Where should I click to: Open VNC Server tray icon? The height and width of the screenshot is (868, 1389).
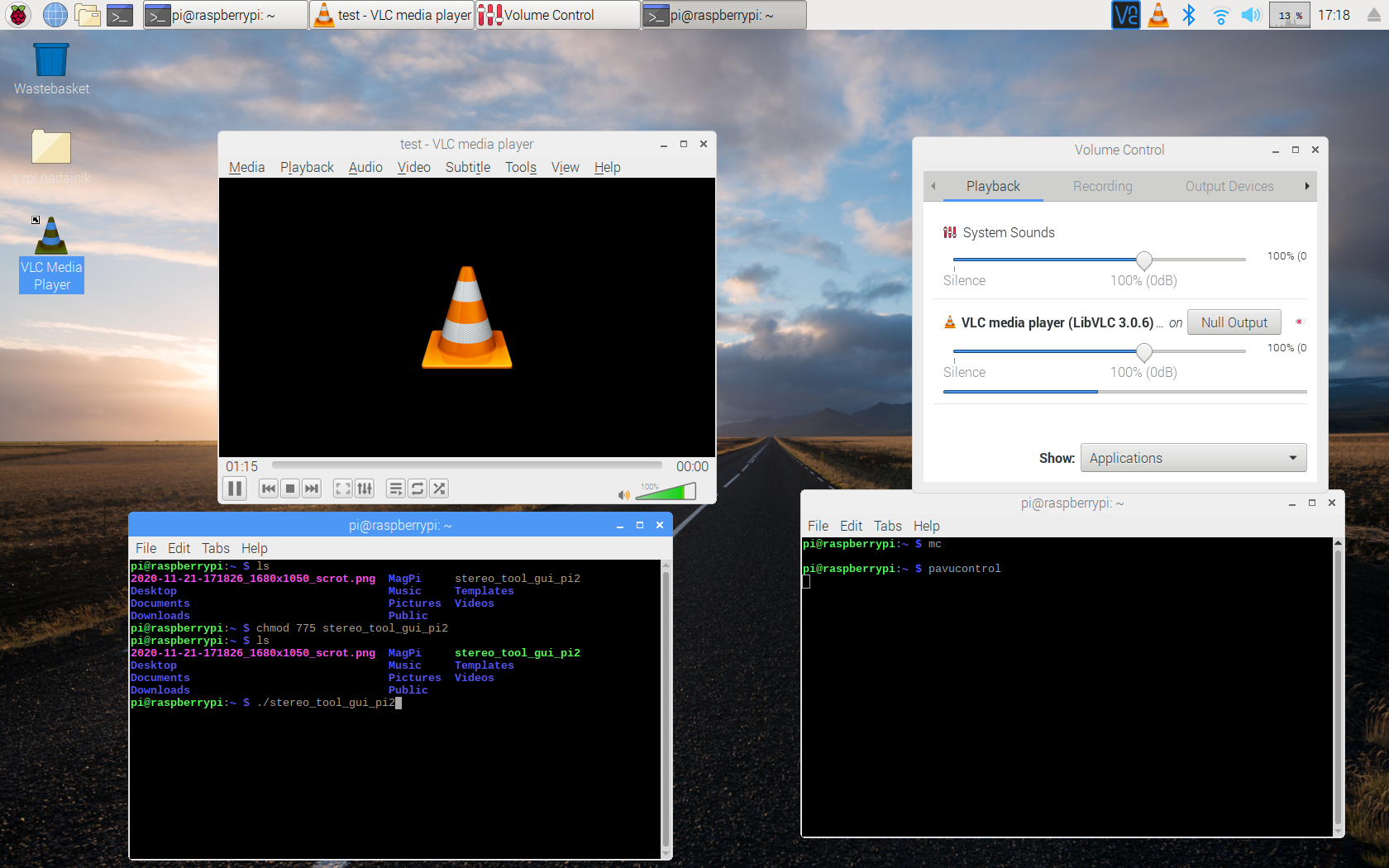[x=1125, y=15]
